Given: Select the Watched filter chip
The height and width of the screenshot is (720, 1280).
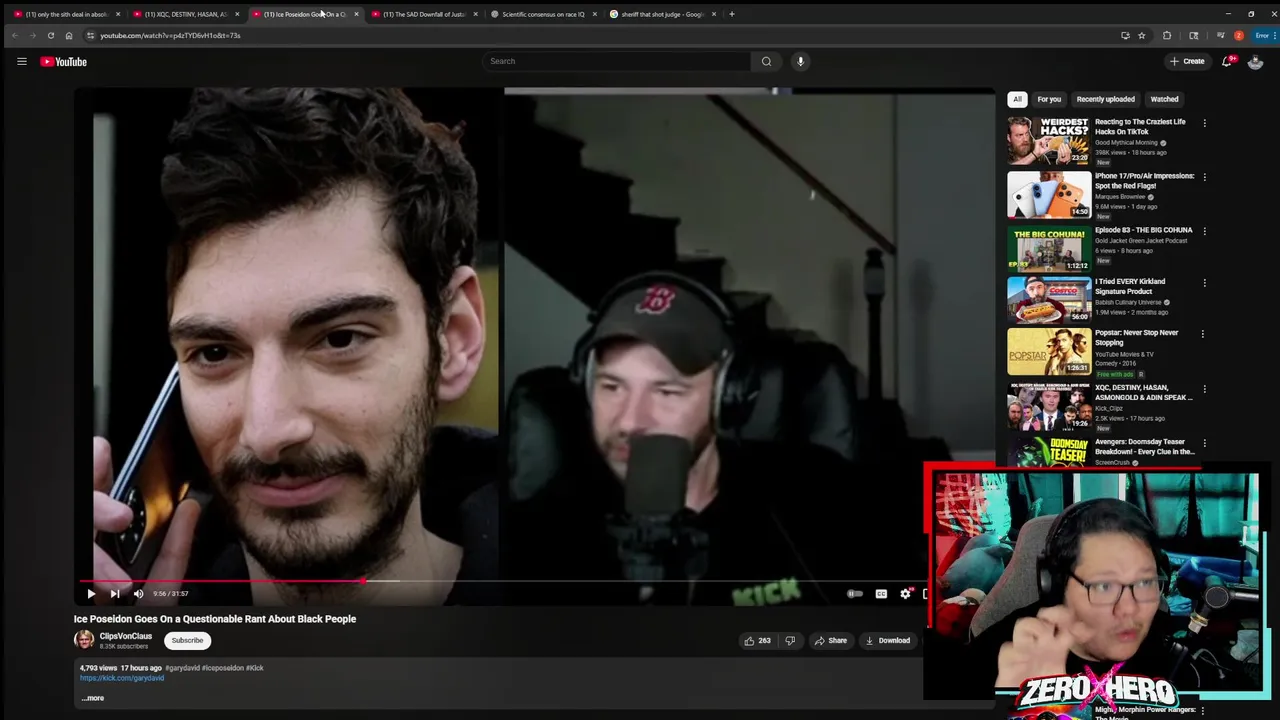Looking at the screenshot, I should [x=1164, y=99].
